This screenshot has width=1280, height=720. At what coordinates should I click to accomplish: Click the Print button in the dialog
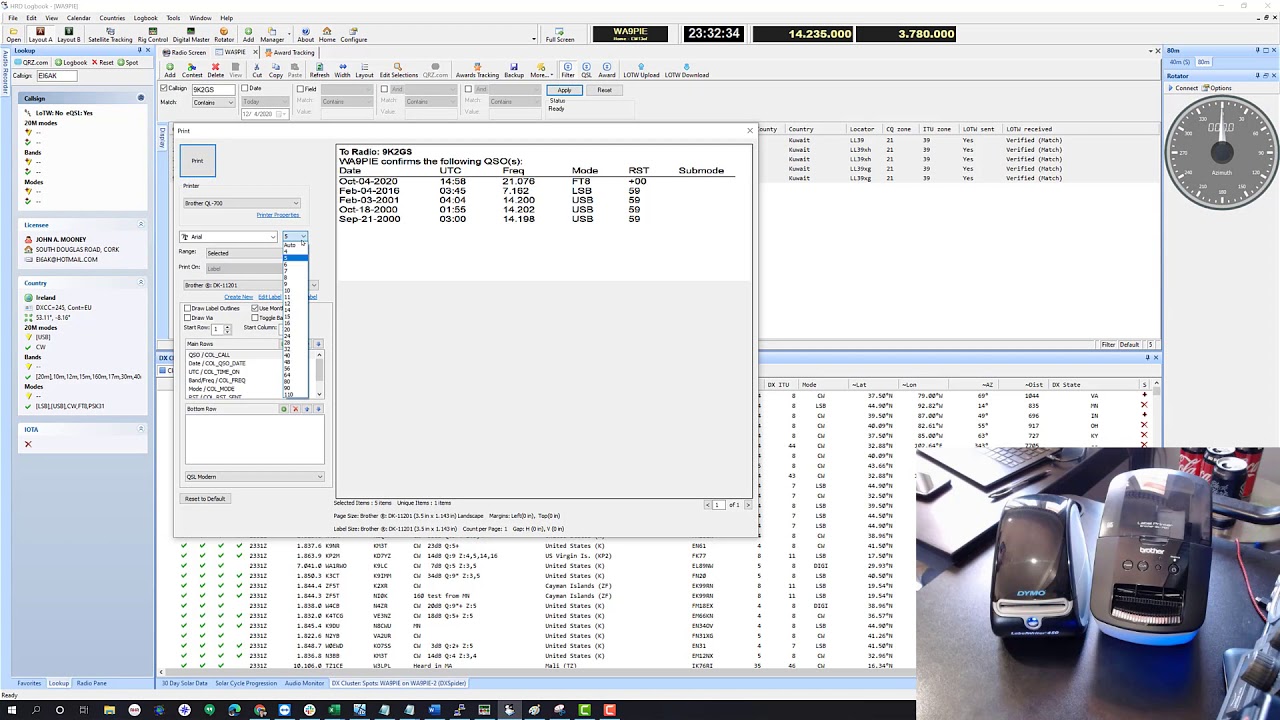click(197, 161)
